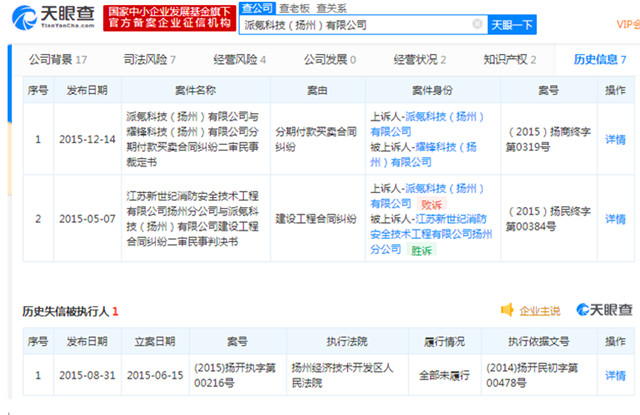Open the 江苏新世纪消防安全技术工程有限公司扬州分公司 link
Screen dimensions: 640x415
tap(431, 234)
